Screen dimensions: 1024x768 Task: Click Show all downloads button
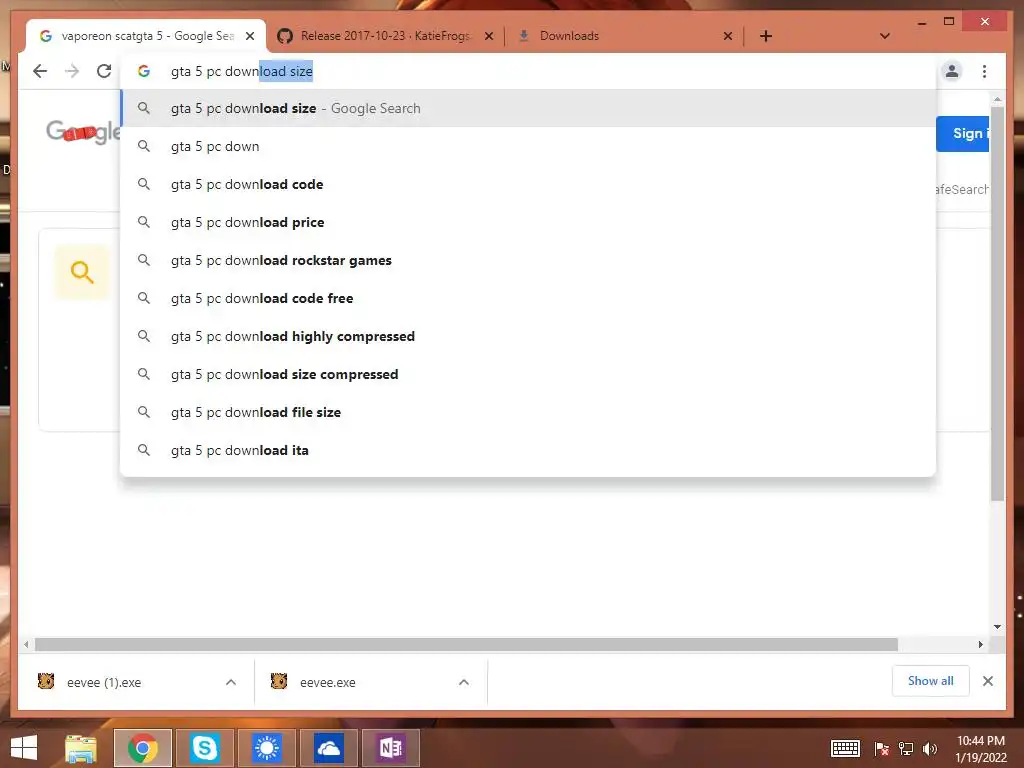click(x=931, y=681)
